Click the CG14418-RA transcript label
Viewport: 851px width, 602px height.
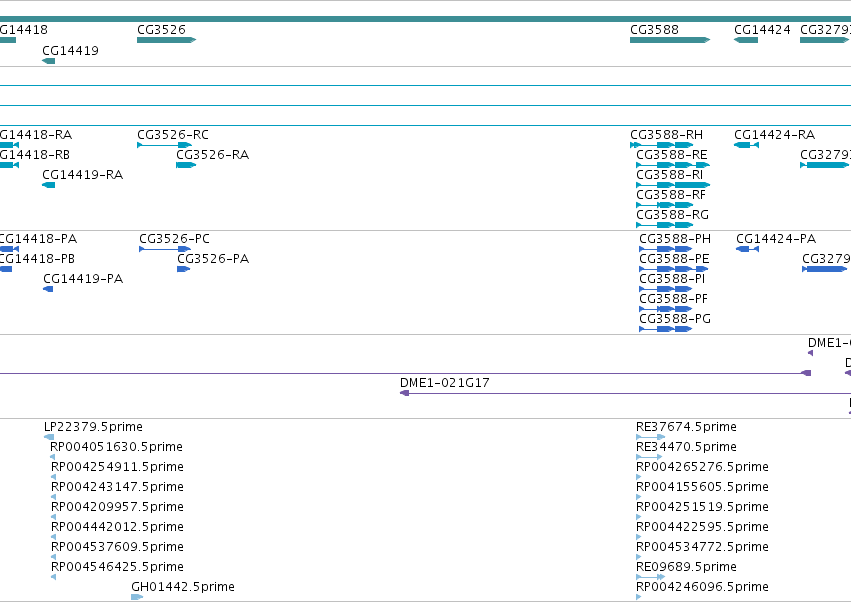(36, 135)
